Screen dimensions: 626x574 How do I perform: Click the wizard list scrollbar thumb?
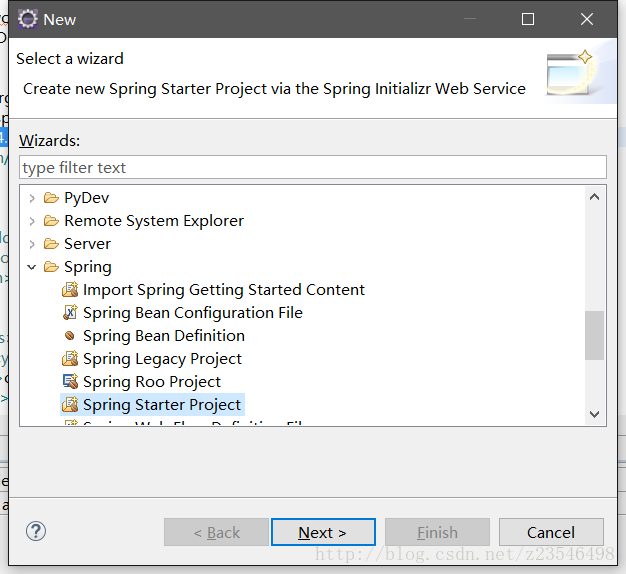[594, 335]
